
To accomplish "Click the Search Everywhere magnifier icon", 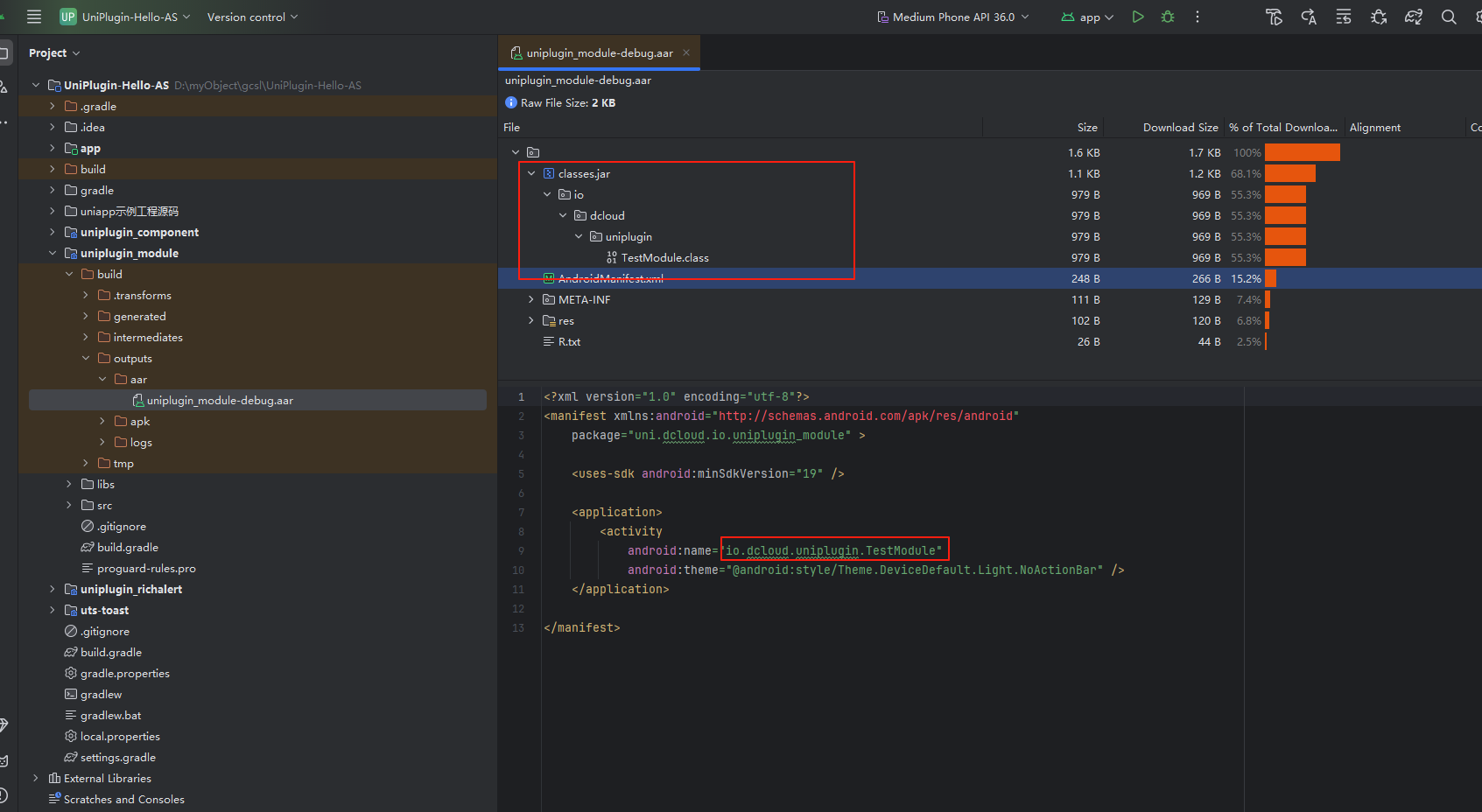I will [x=1449, y=17].
